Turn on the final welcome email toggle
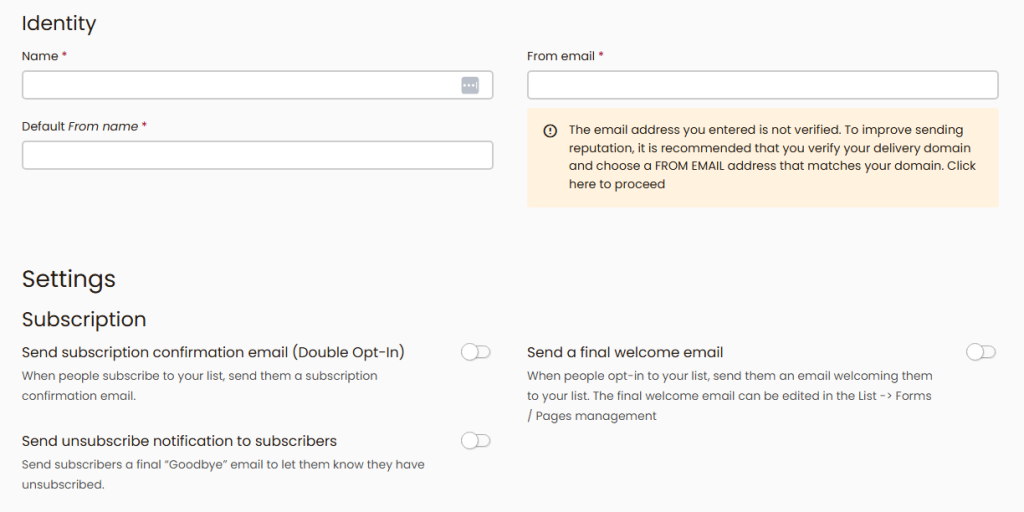 [x=981, y=352]
